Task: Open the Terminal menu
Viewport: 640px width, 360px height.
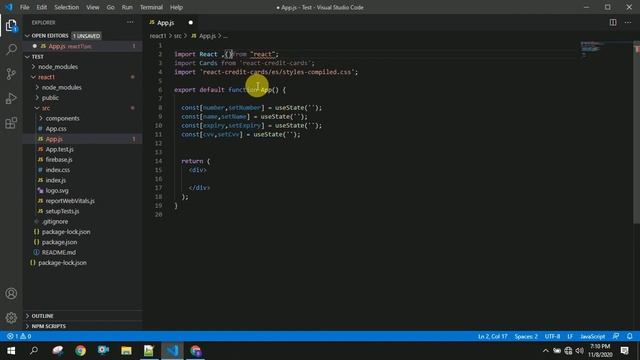Action: click(x=151, y=7)
